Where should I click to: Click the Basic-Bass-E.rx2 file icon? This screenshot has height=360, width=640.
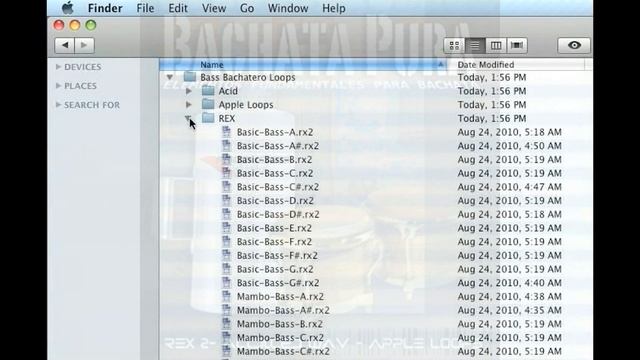pyautogui.click(x=227, y=228)
